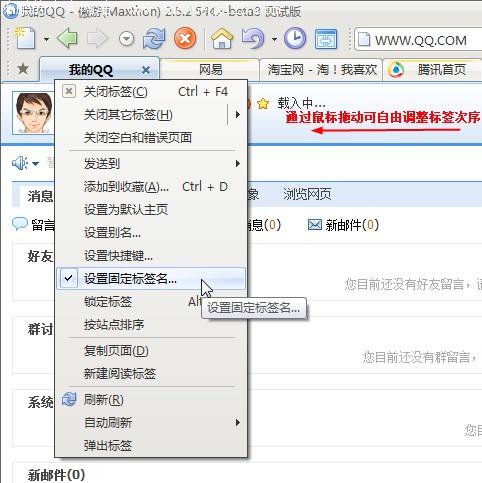The height and width of the screenshot is (483, 482).
Task: Click the WWW.QQ.COM address field
Action: tap(418, 40)
